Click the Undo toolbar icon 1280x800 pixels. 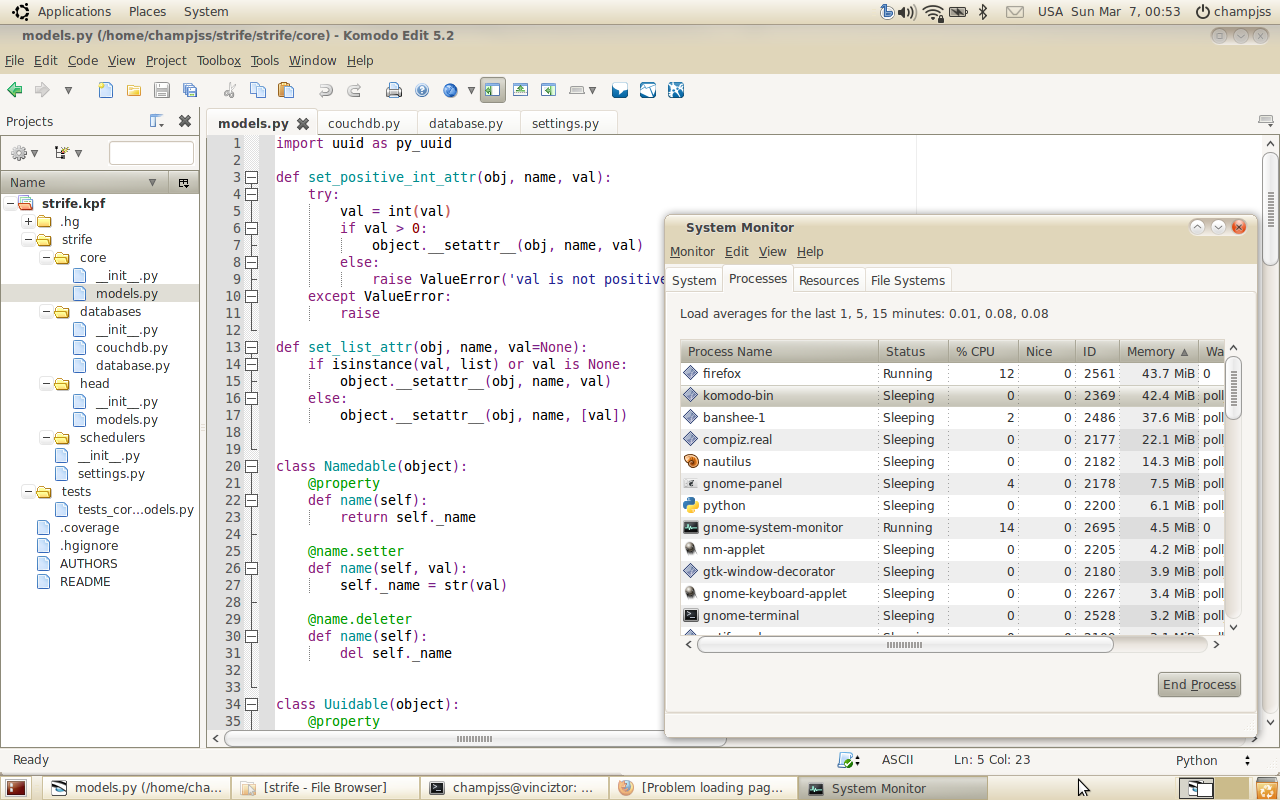tap(325, 90)
